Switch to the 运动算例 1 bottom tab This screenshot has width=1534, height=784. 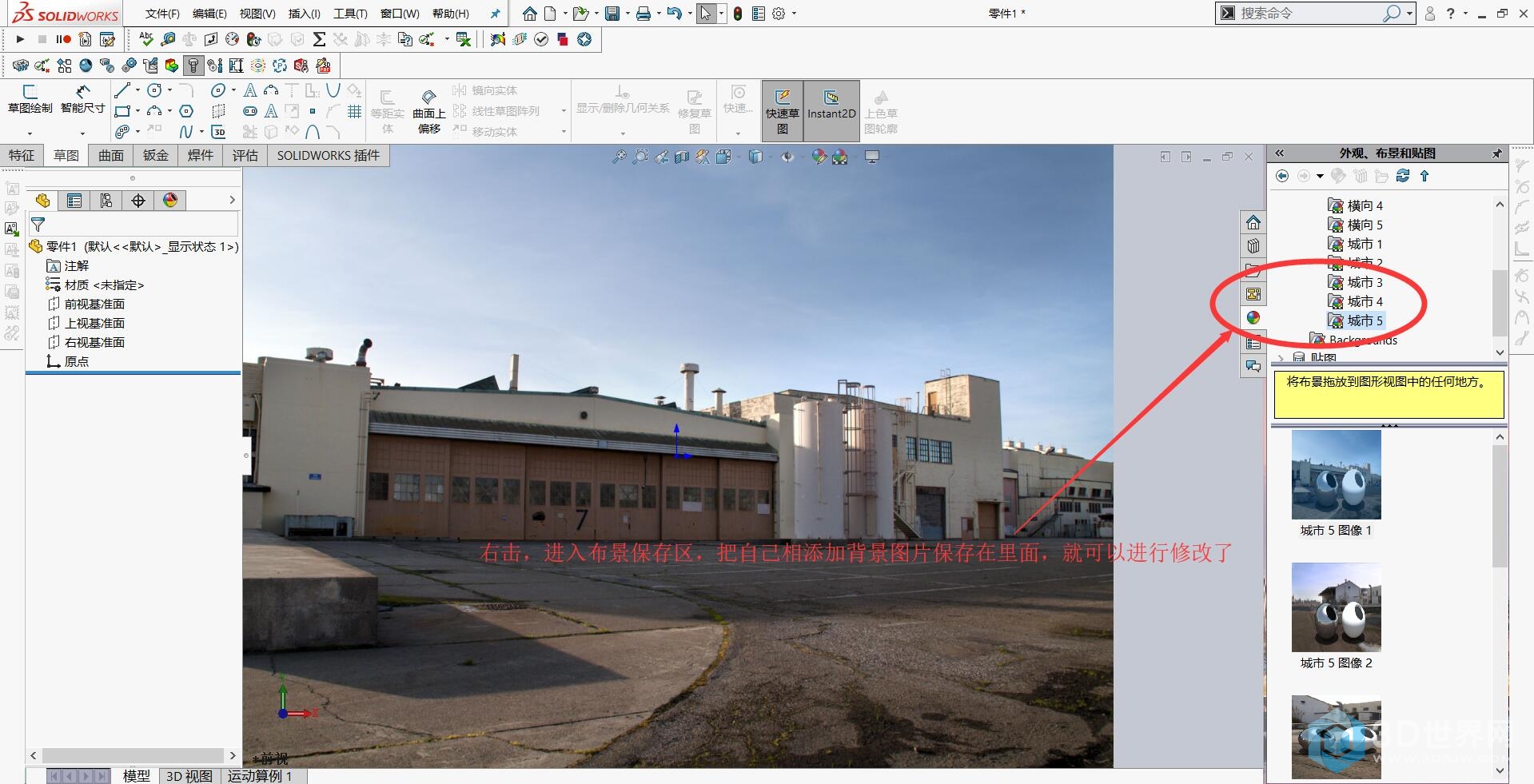pyautogui.click(x=260, y=776)
